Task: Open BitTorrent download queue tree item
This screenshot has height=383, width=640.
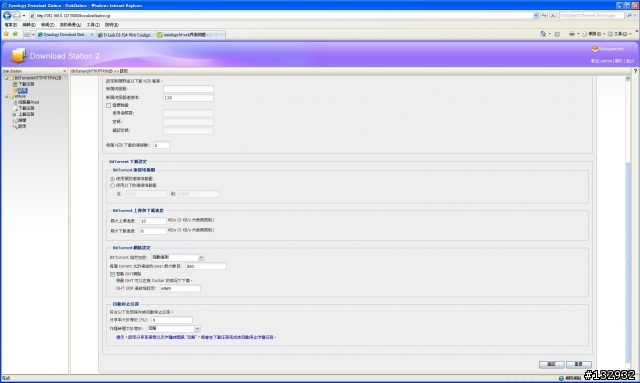Action: (x=24, y=84)
